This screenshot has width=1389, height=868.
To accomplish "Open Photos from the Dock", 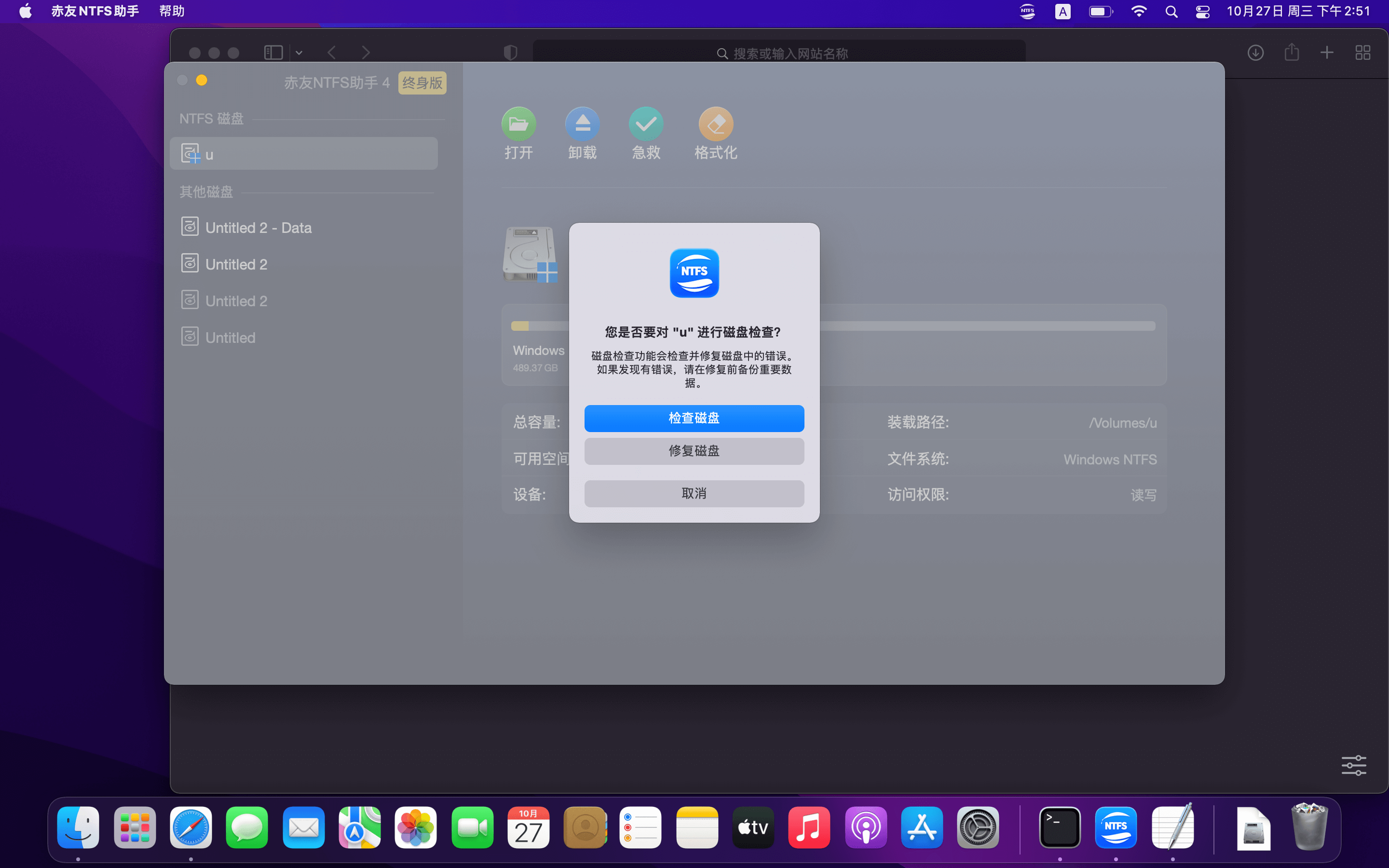I will [416, 827].
